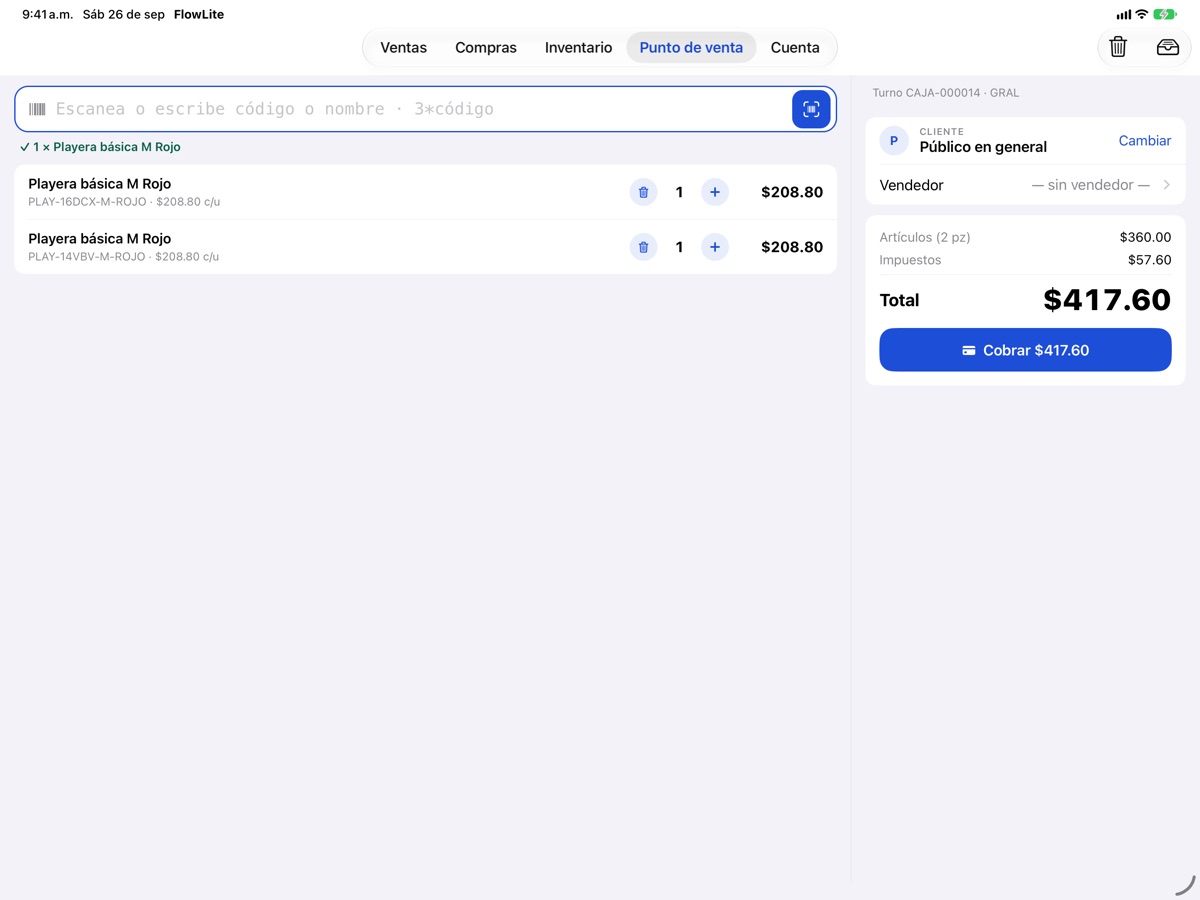Image resolution: width=1200 pixels, height=900 pixels.
Task: Click the Vendedor label
Action: tap(911, 185)
